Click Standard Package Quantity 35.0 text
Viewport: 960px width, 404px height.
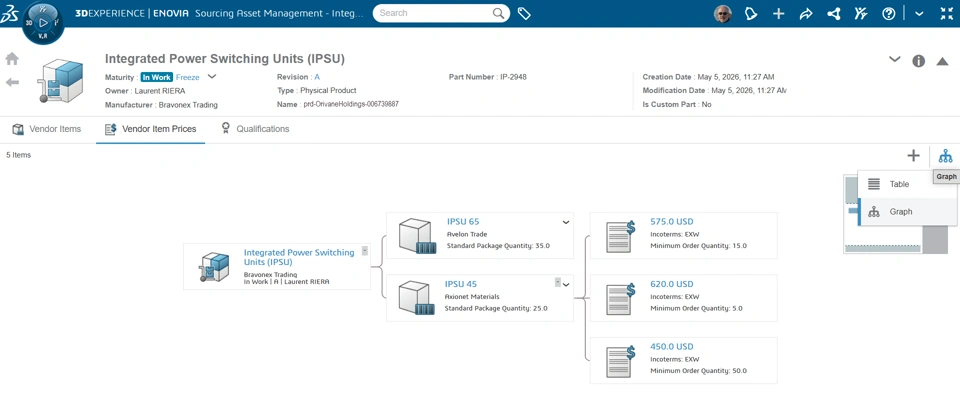498,246
